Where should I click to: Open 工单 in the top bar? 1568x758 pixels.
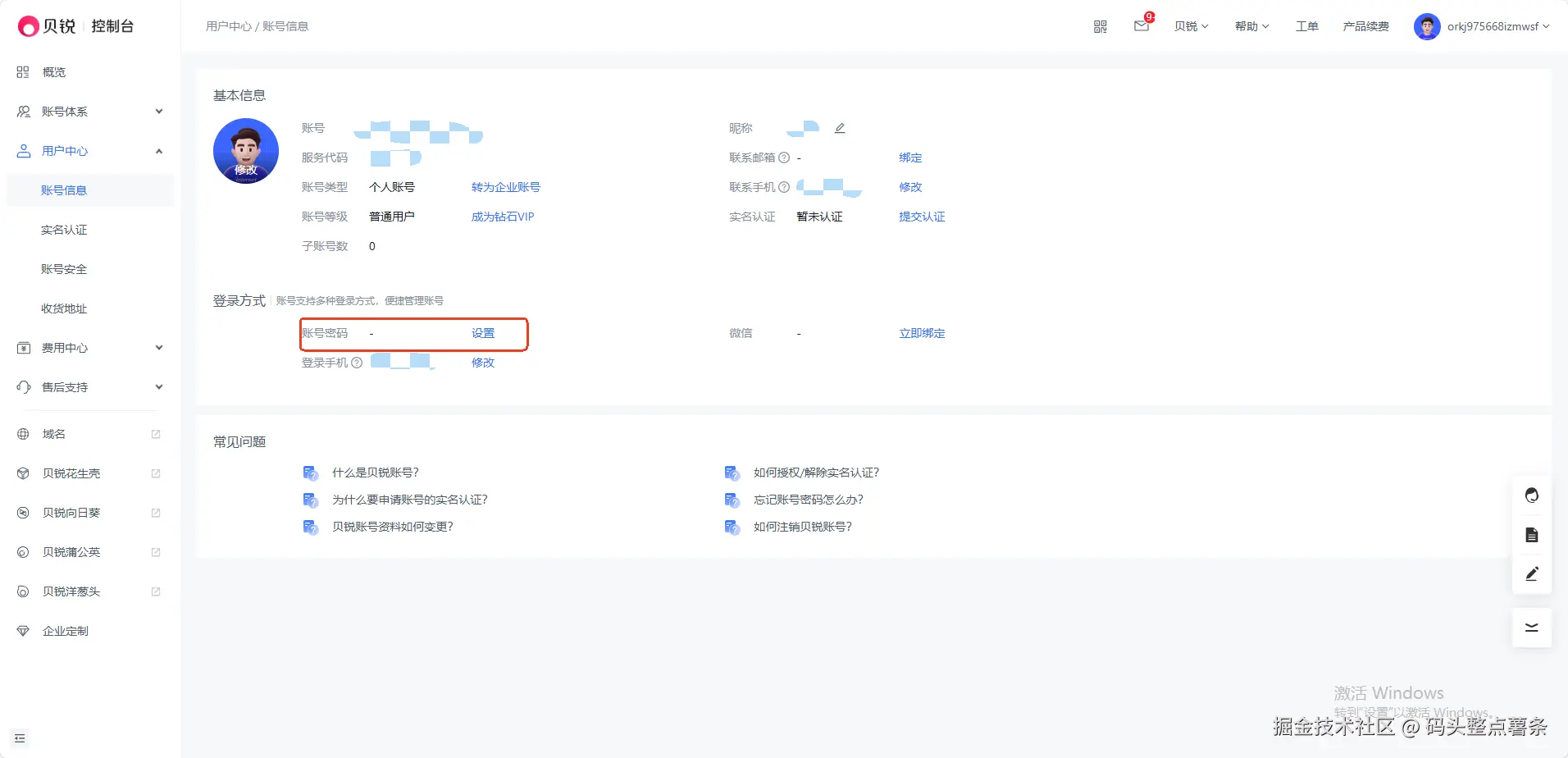(1307, 26)
